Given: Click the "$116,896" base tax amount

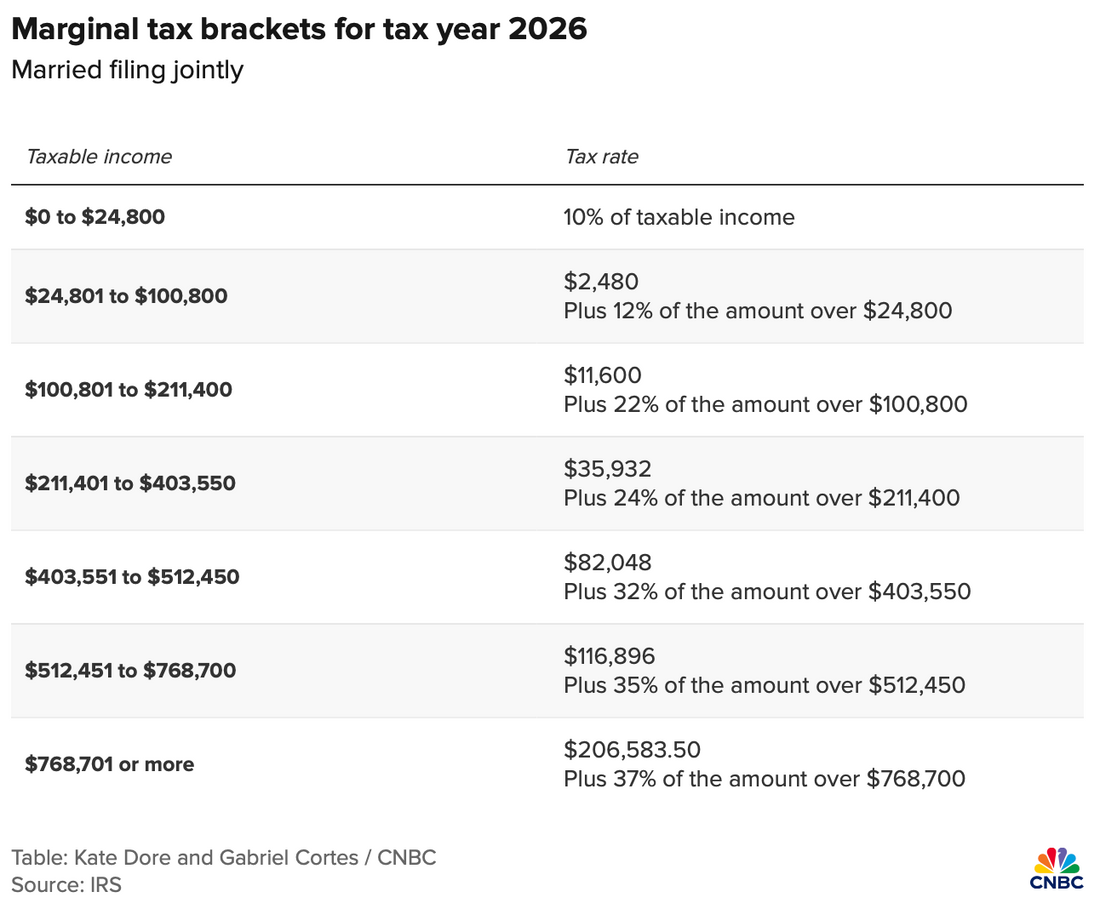Looking at the screenshot, I should [611, 656].
